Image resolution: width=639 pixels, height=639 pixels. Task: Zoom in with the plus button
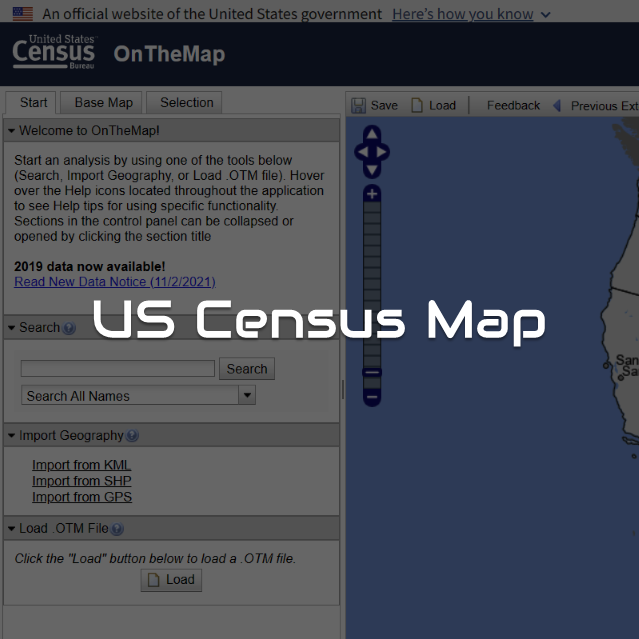(372, 194)
